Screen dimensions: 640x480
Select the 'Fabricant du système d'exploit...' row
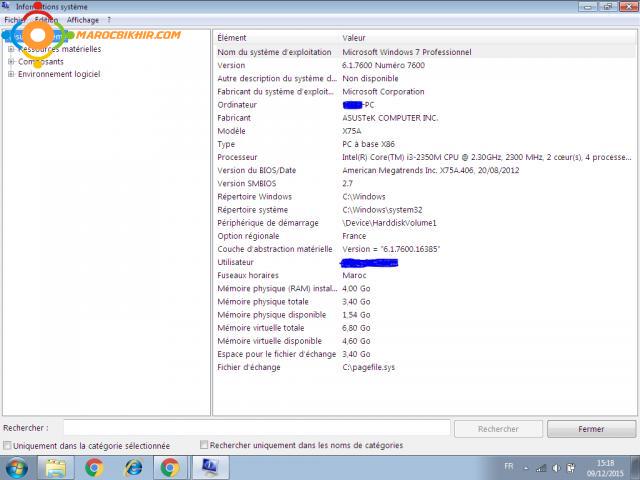pyautogui.click(x=424, y=91)
